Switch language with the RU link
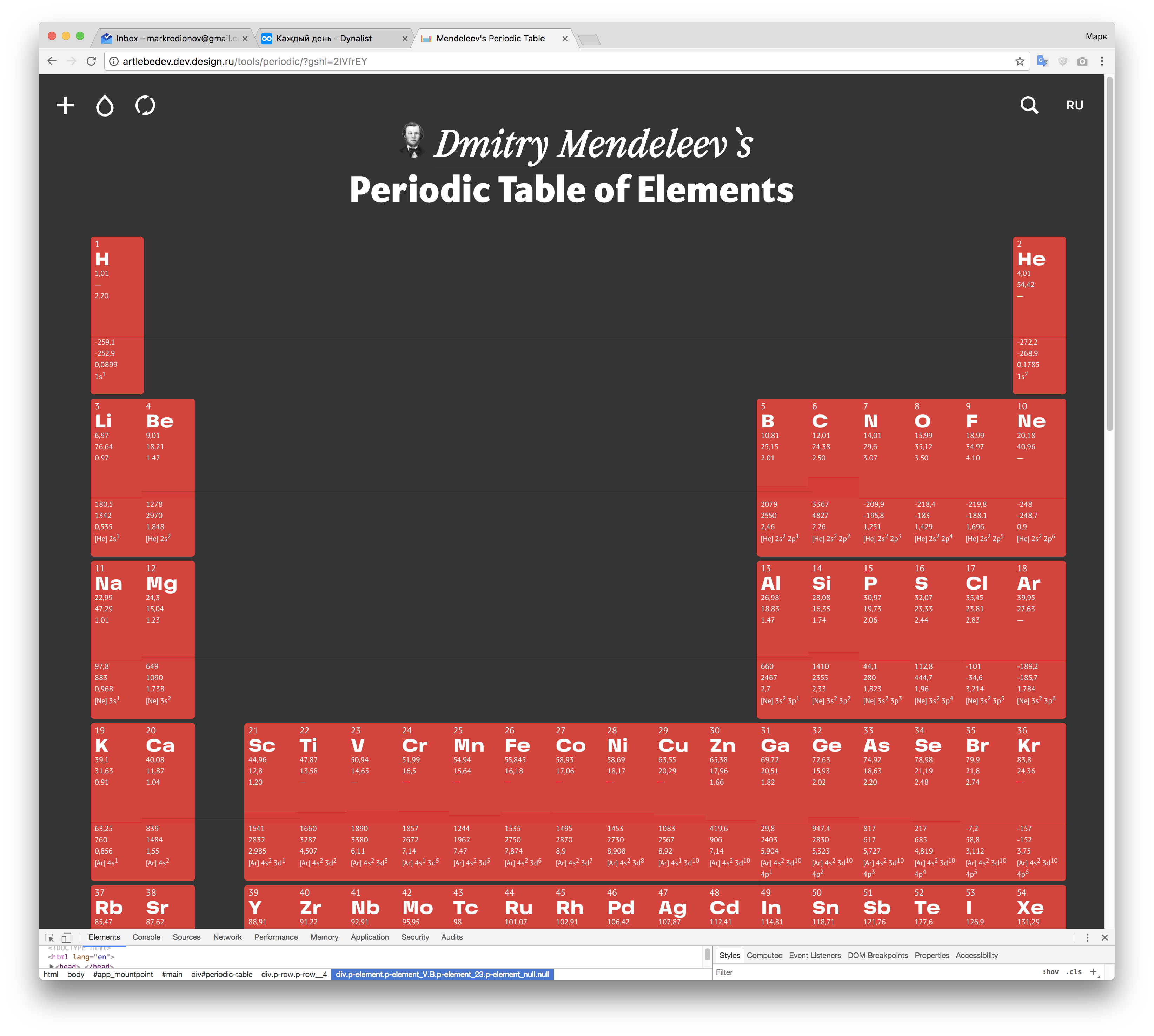The width and height of the screenshot is (1154, 1036). point(1074,105)
